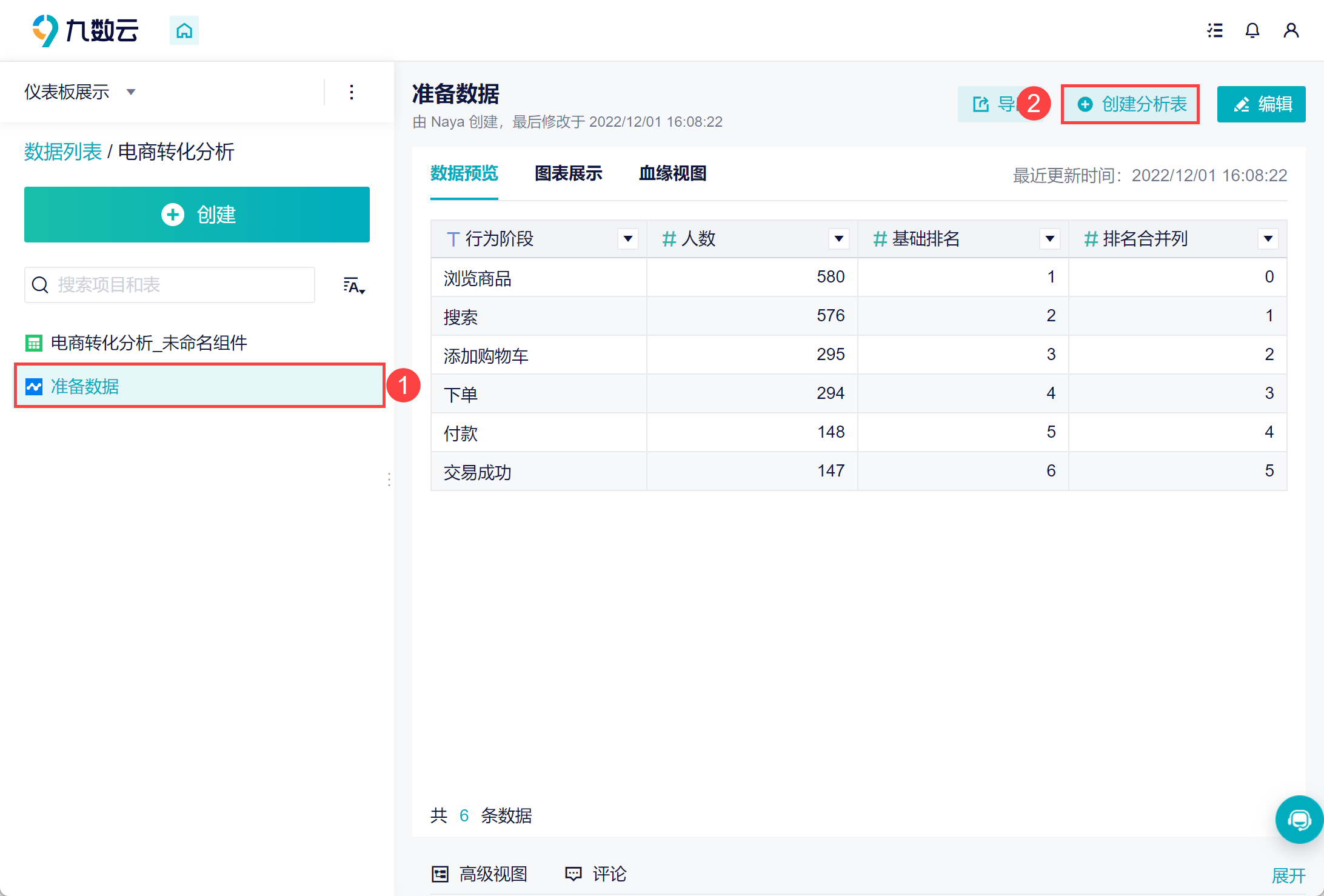Open 基础排名 column dropdown arrow

coord(1050,239)
